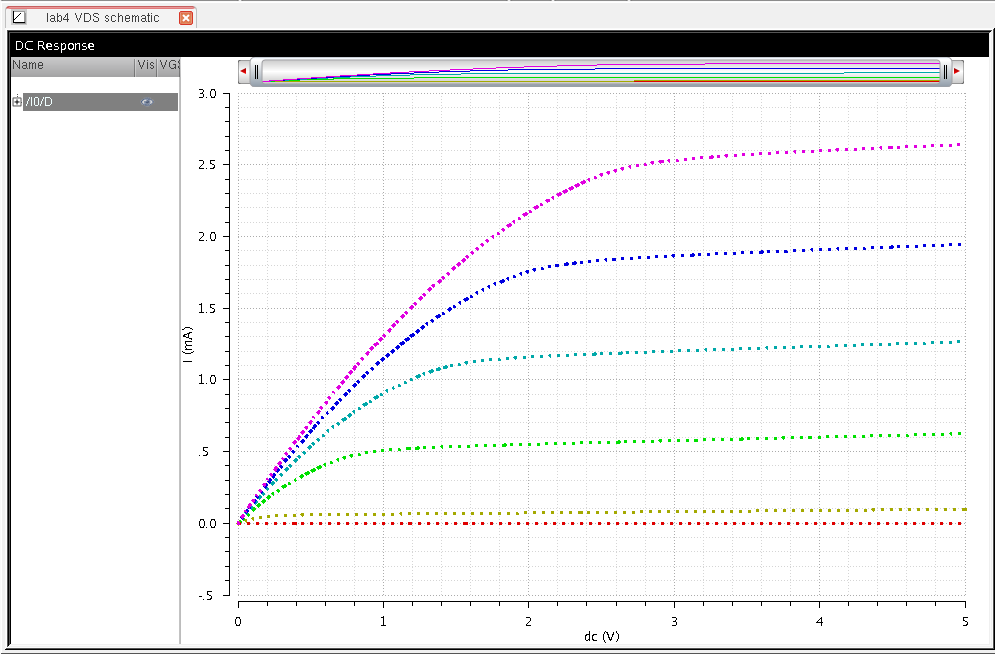Click the dc (V) x-axis label
Screen dimensions: 995x654
[x=601, y=636]
